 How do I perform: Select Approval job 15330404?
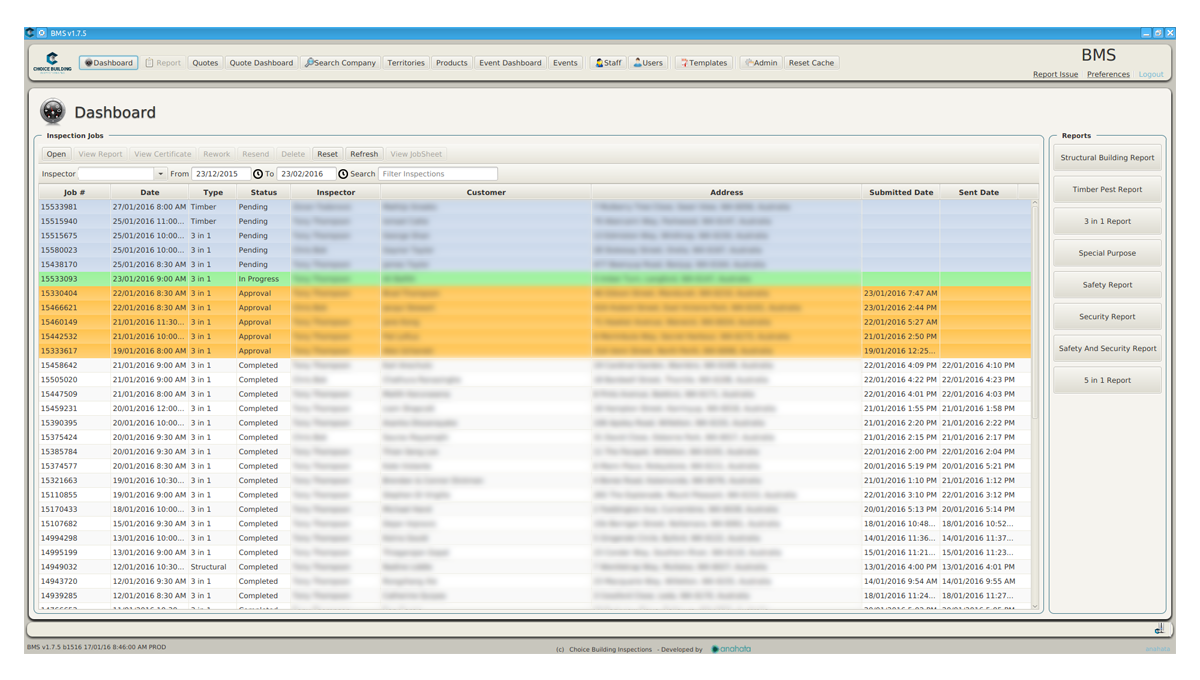534,294
